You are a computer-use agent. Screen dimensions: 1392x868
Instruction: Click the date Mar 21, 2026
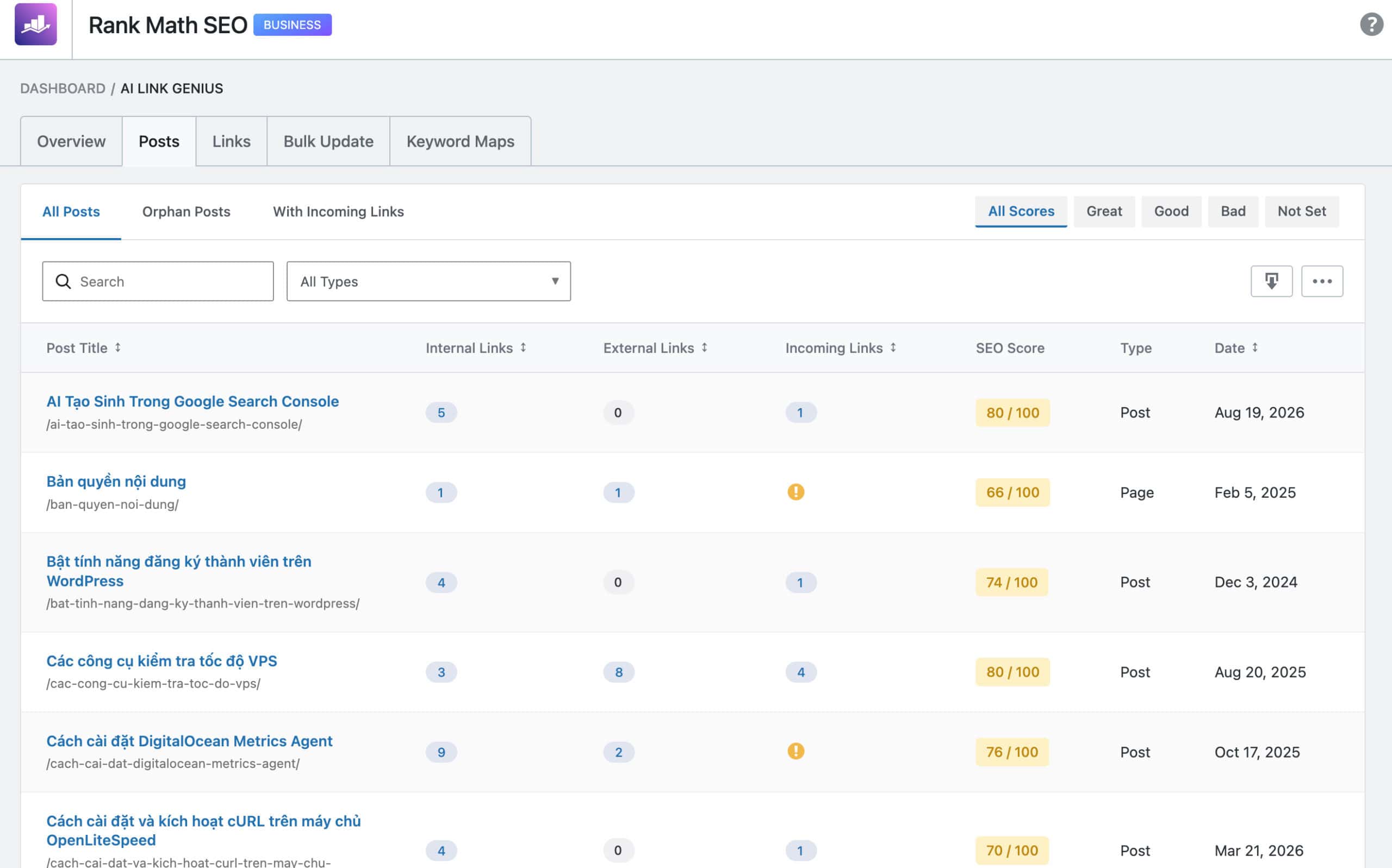click(x=1259, y=850)
